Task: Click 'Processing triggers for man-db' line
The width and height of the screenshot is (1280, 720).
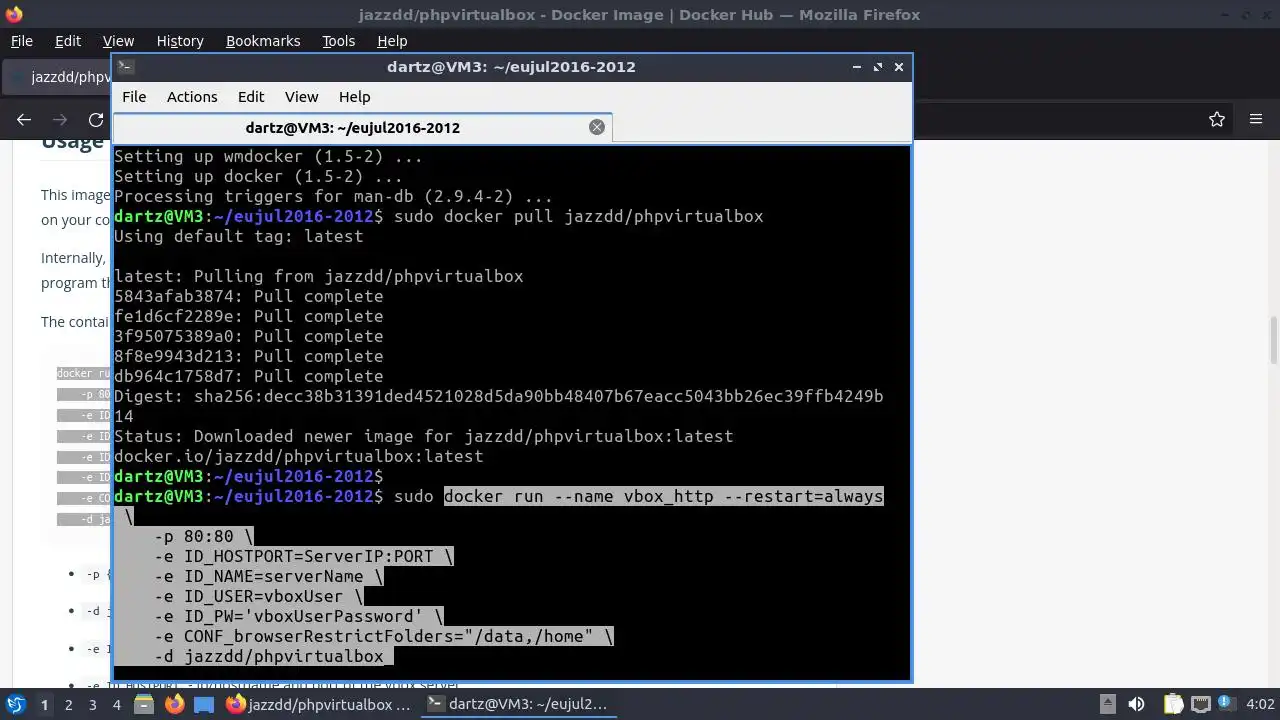Action: [x=333, y=196]
